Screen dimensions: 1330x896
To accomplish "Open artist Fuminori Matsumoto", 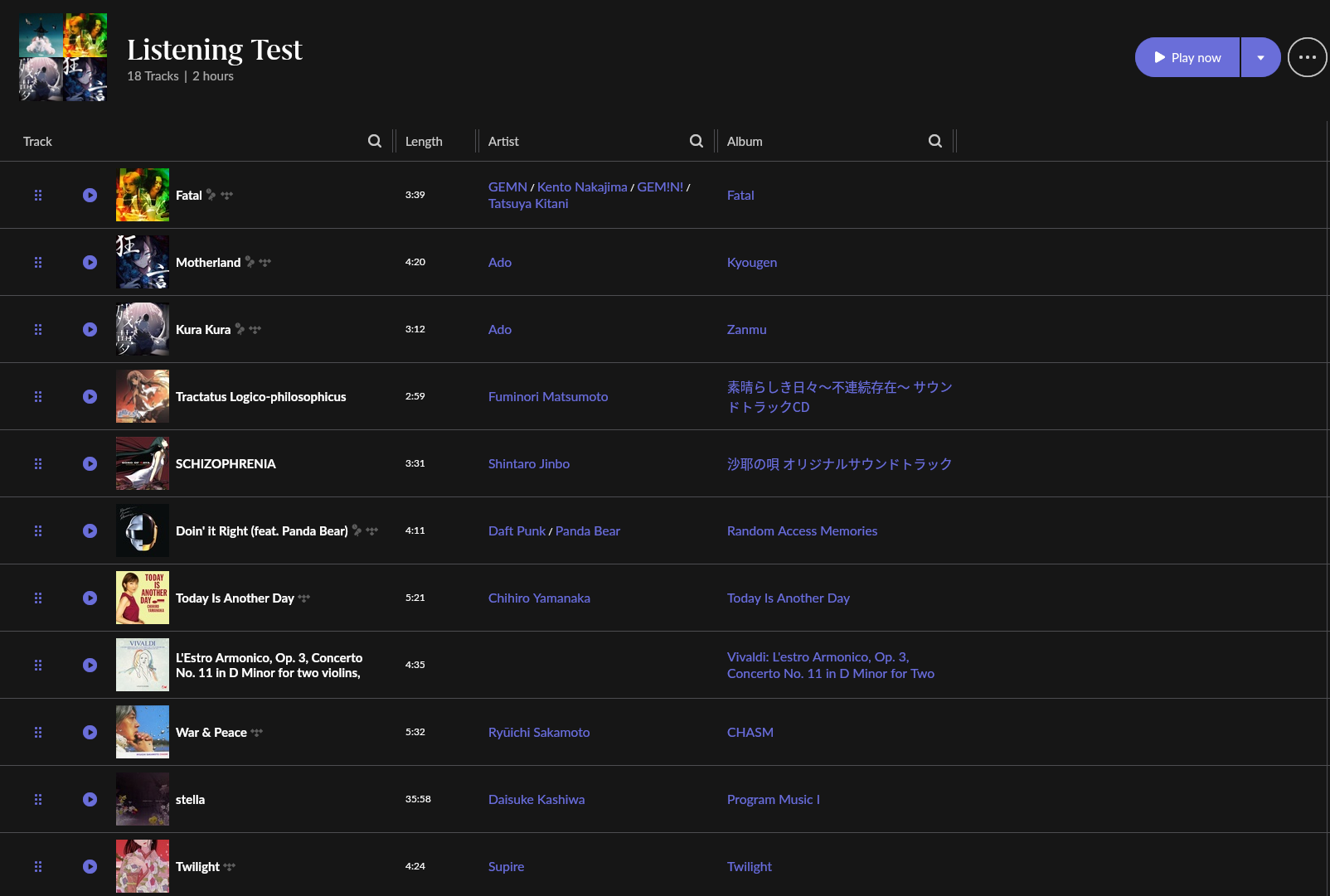I will click(548, 397).
